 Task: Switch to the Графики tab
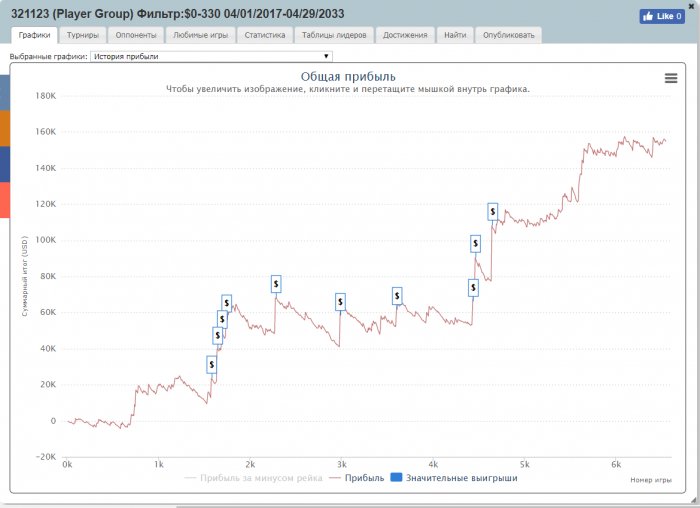tap(34, 35)
